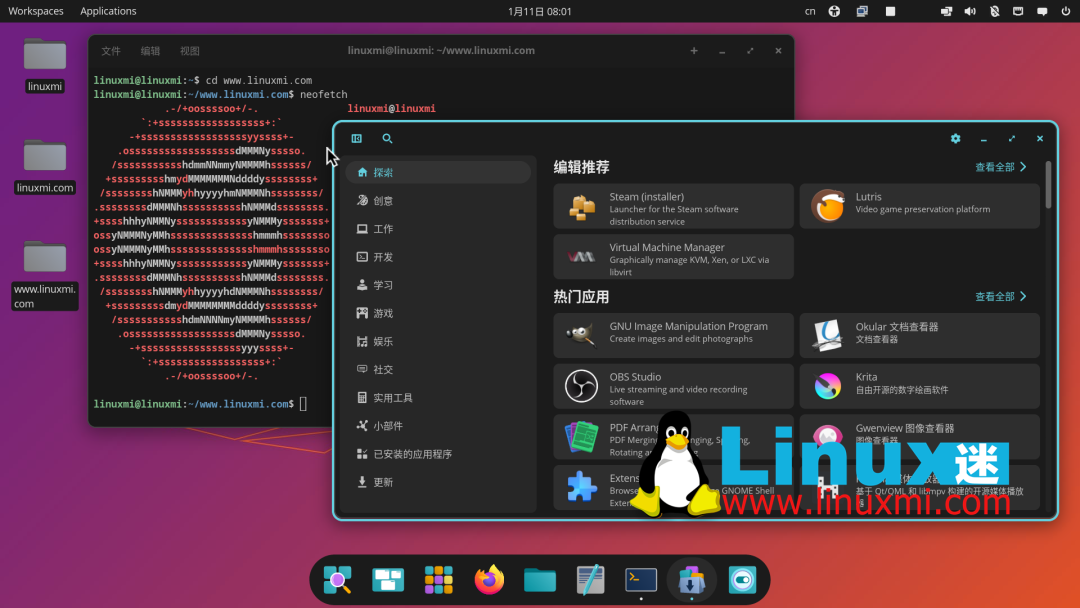Open the Lutris app listing
Screen dimensions: 1080x608
click(x=919, y=205)
